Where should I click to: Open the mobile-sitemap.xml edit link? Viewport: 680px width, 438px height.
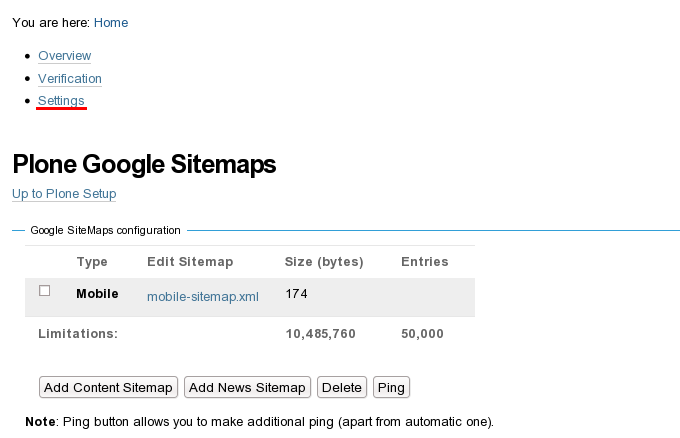point(203,296)
